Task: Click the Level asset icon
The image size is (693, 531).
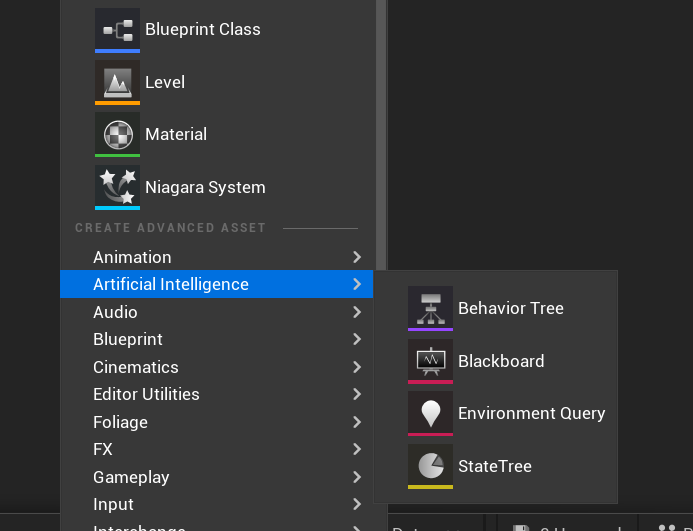Action: point(117,82)
